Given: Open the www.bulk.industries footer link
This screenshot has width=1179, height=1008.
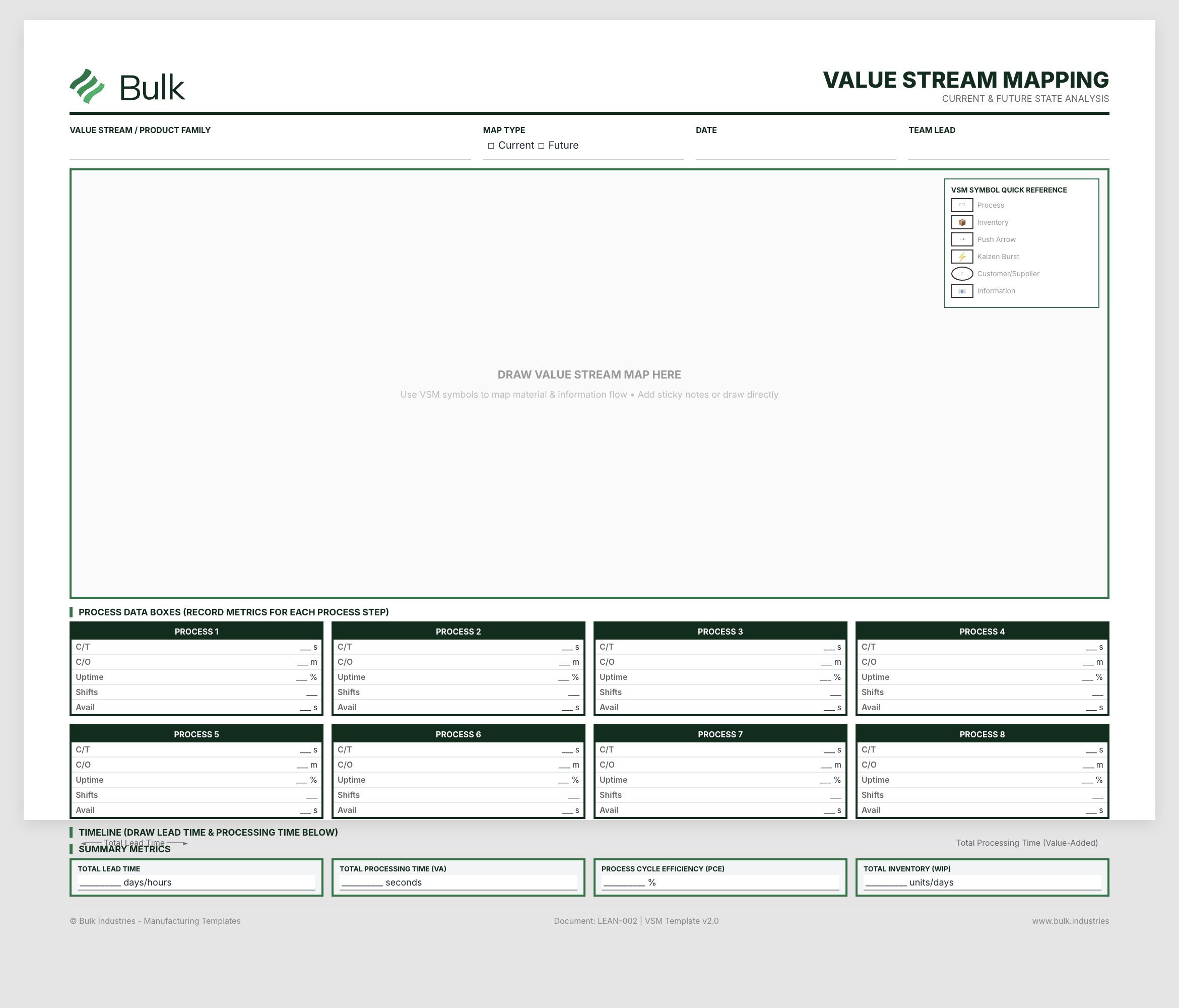Looking at the screenshot, I should pos(1070,920).
